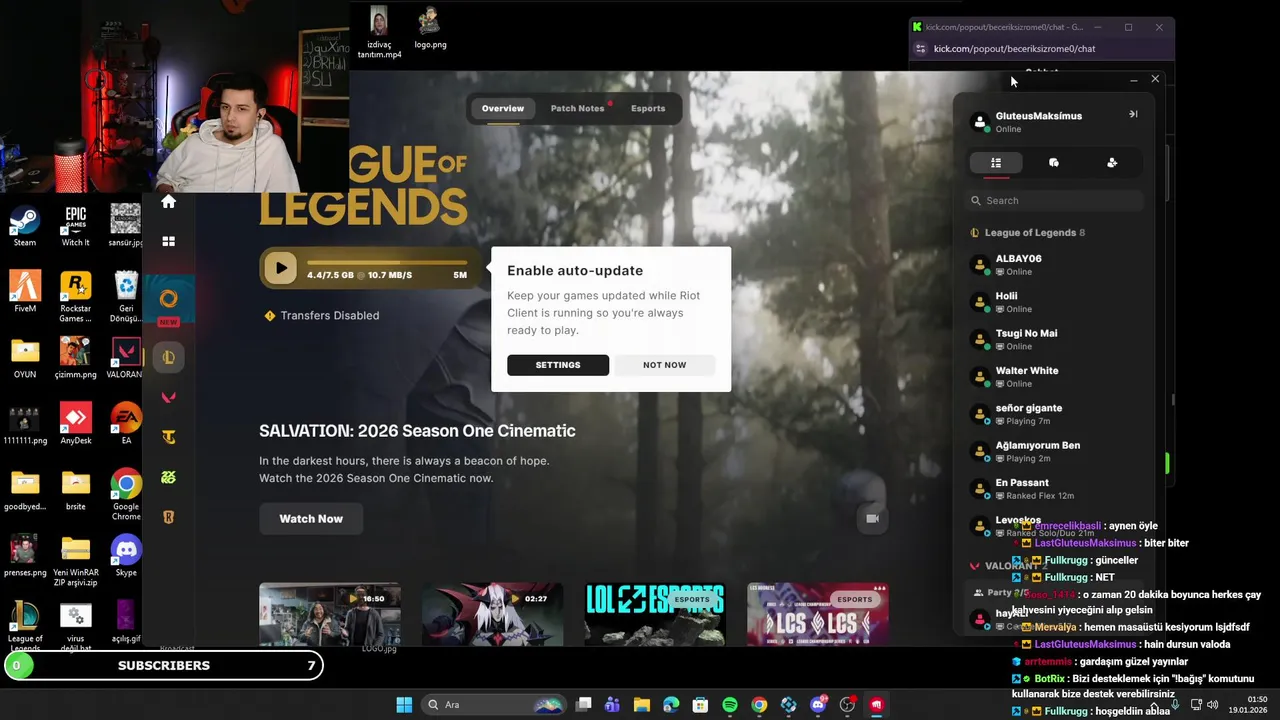This screenshot has height=720, width=1280.
Task: Open the Riot Client home icon
Action: pyautogui.click(x=168, y=202)
